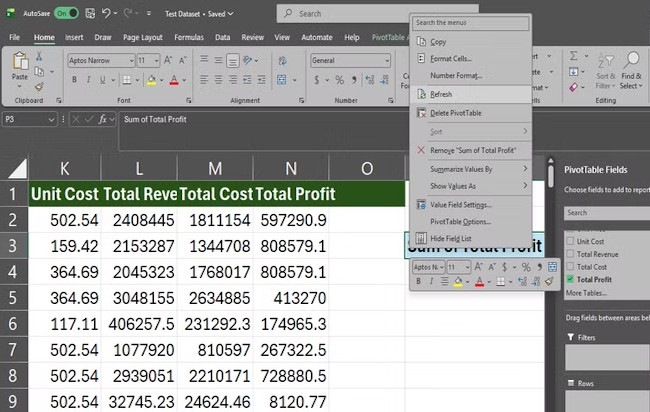Open the Aptos Narrow font dropdown

point(131,61)
